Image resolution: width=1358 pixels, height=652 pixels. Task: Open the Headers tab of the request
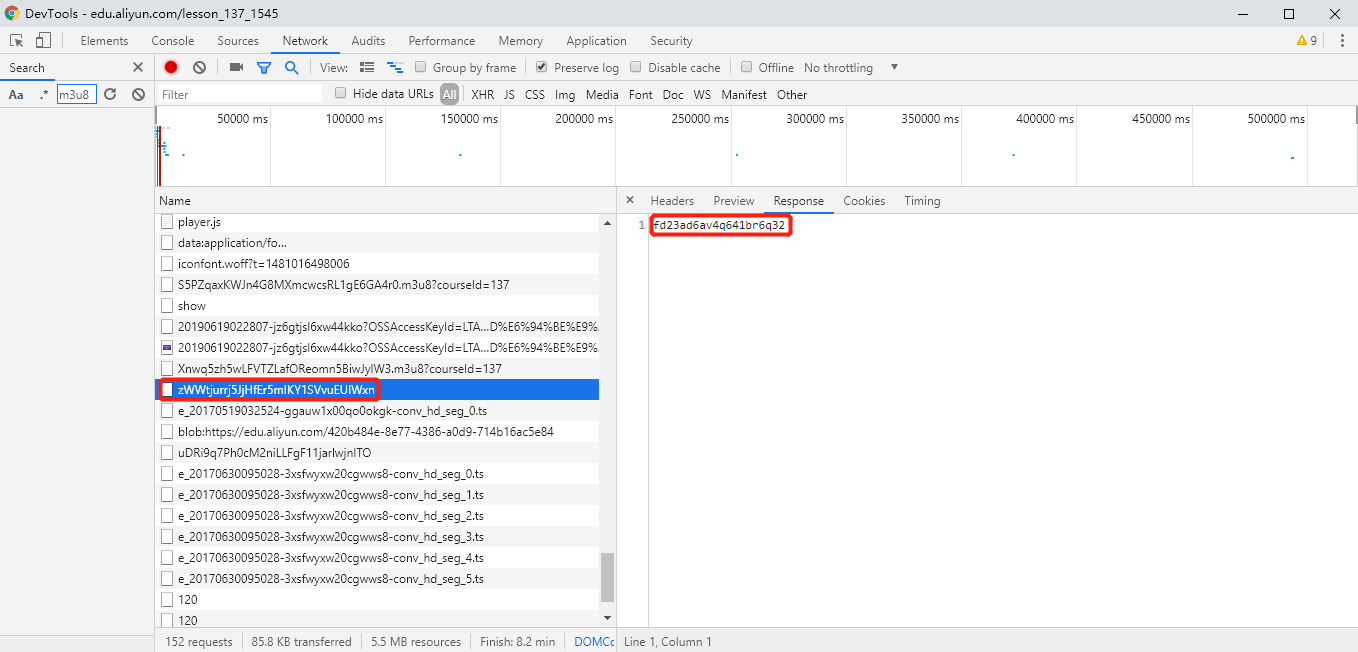[672, 200]
